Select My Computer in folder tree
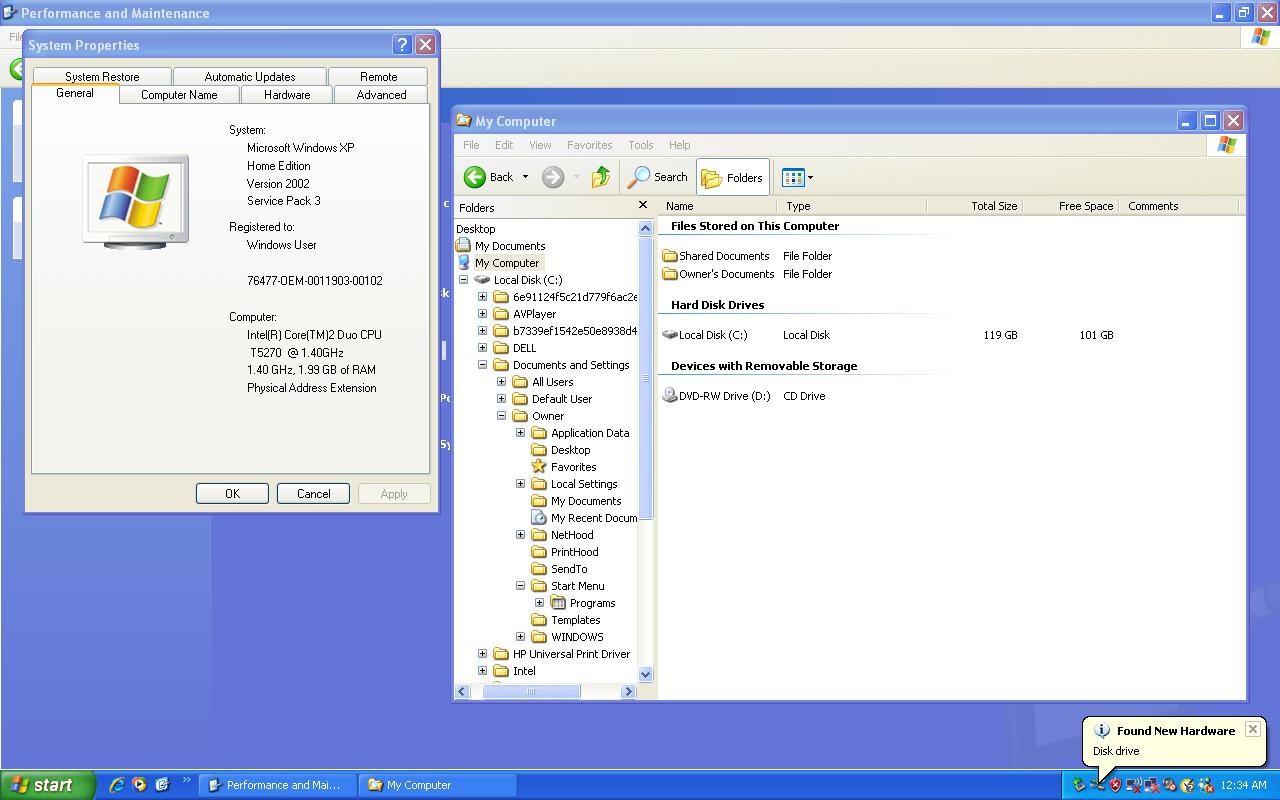The width and height of the screenshot is (1280, 800). [498, 263]
